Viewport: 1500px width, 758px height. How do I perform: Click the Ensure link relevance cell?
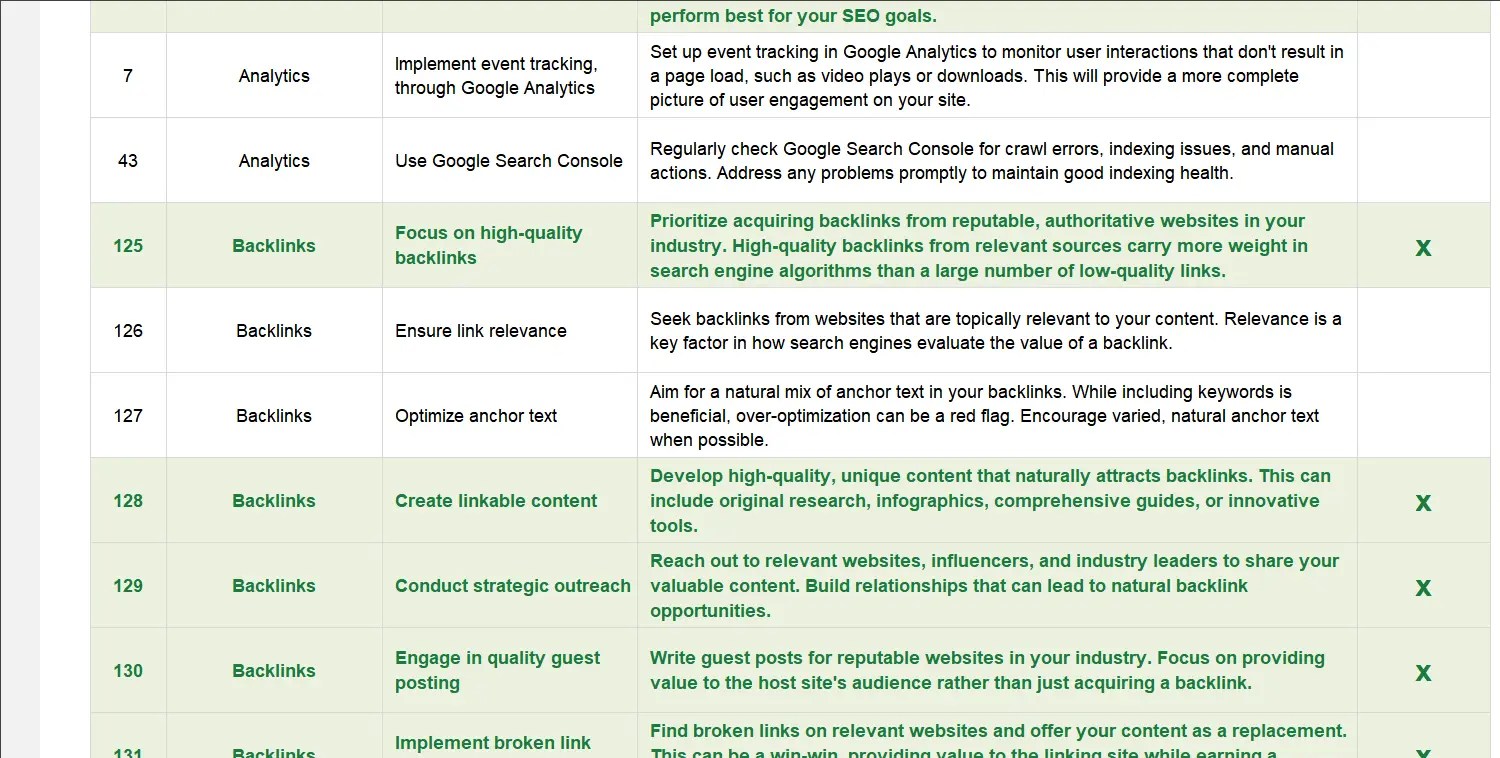tap(510, 331)
